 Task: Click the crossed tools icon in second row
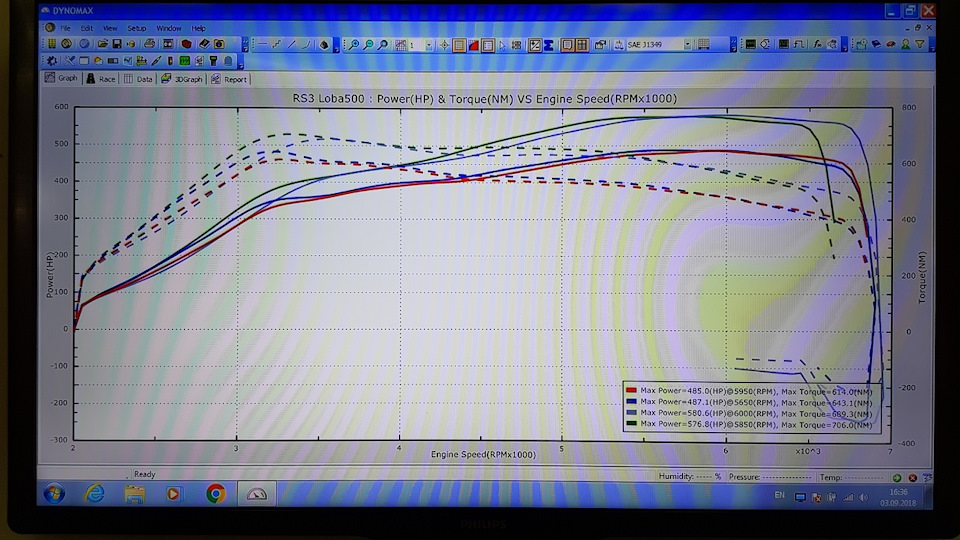pyautogui.click(x=70, y=61)
